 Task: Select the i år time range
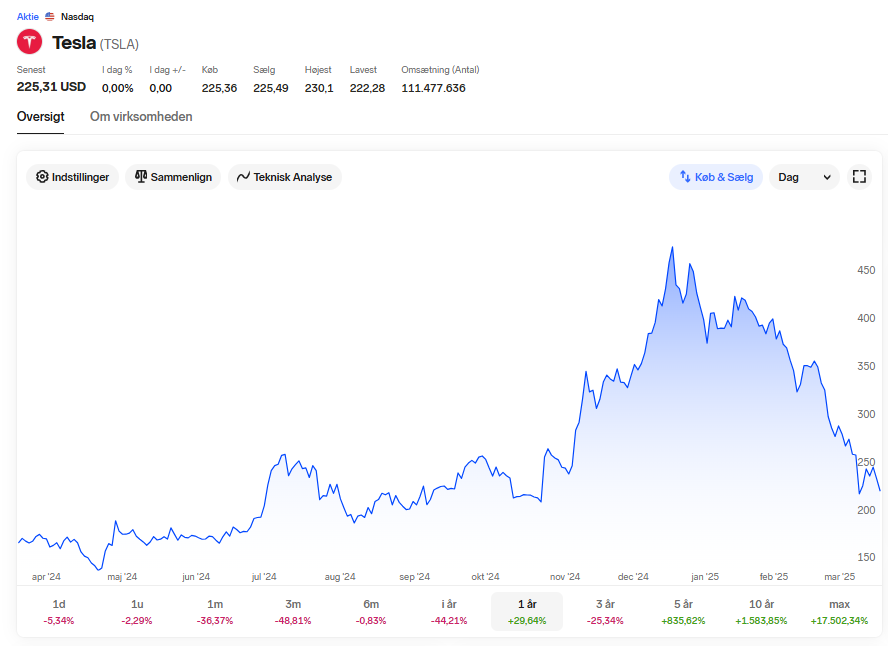pyautogui.click(x=449, y=611)
